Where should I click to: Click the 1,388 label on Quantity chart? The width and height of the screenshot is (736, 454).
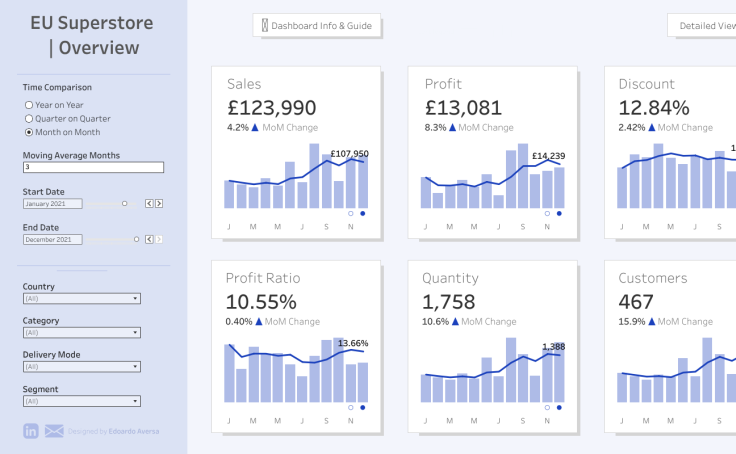point(554,346)
